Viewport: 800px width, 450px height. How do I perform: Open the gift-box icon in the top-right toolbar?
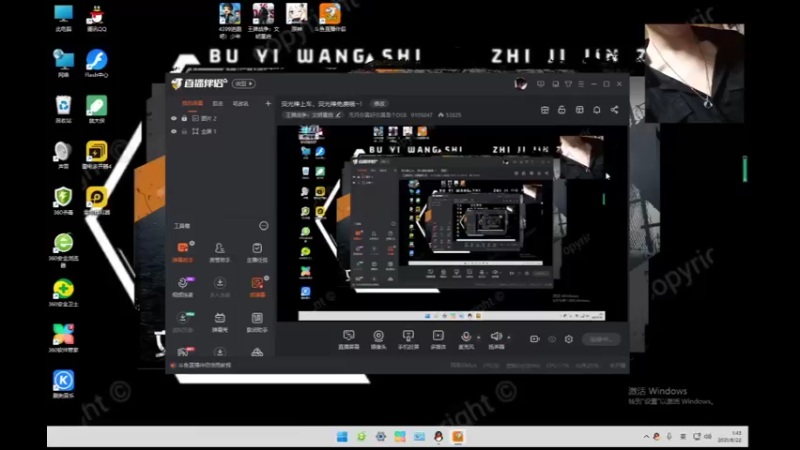[545, 110]
